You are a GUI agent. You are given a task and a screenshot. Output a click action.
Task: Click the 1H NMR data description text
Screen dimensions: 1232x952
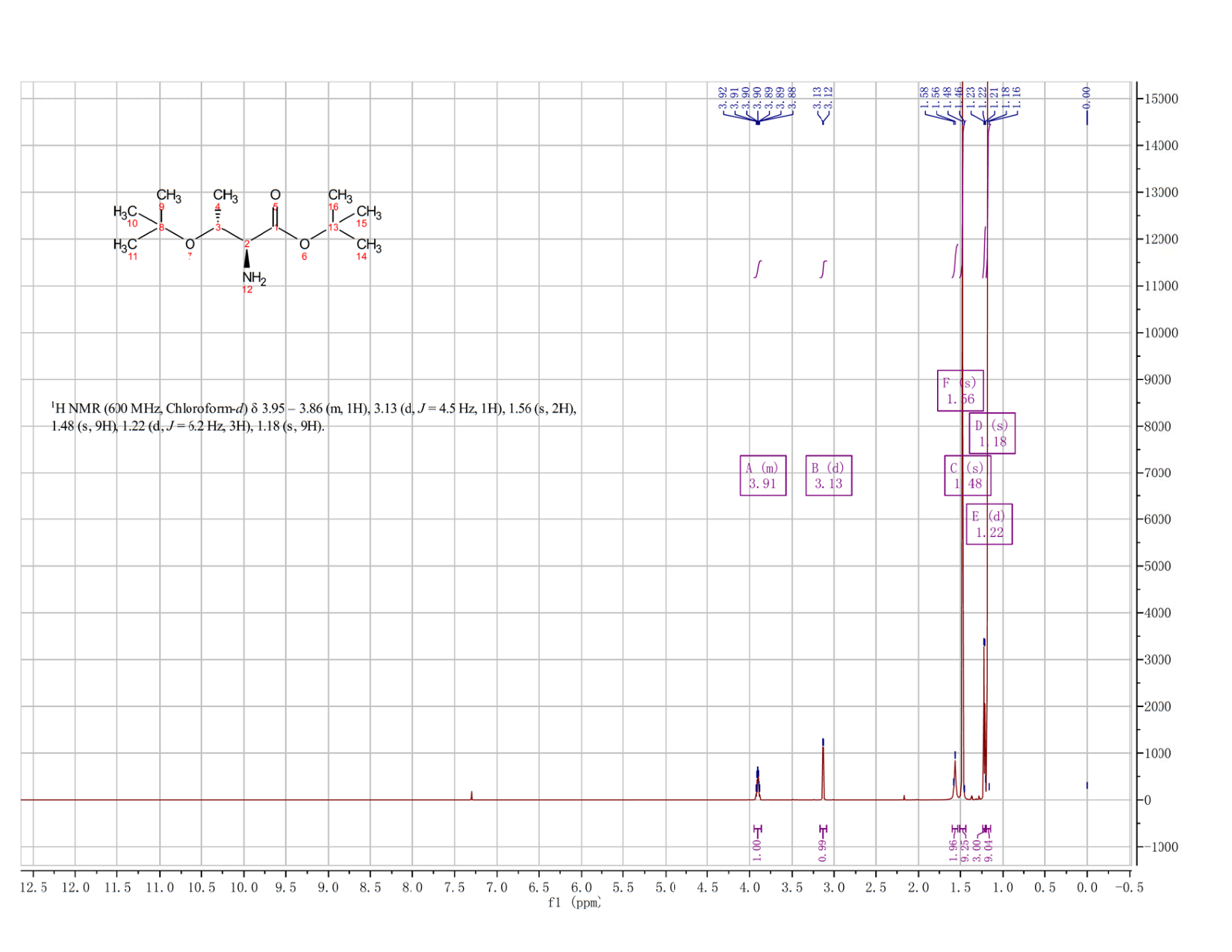point(314,417)
